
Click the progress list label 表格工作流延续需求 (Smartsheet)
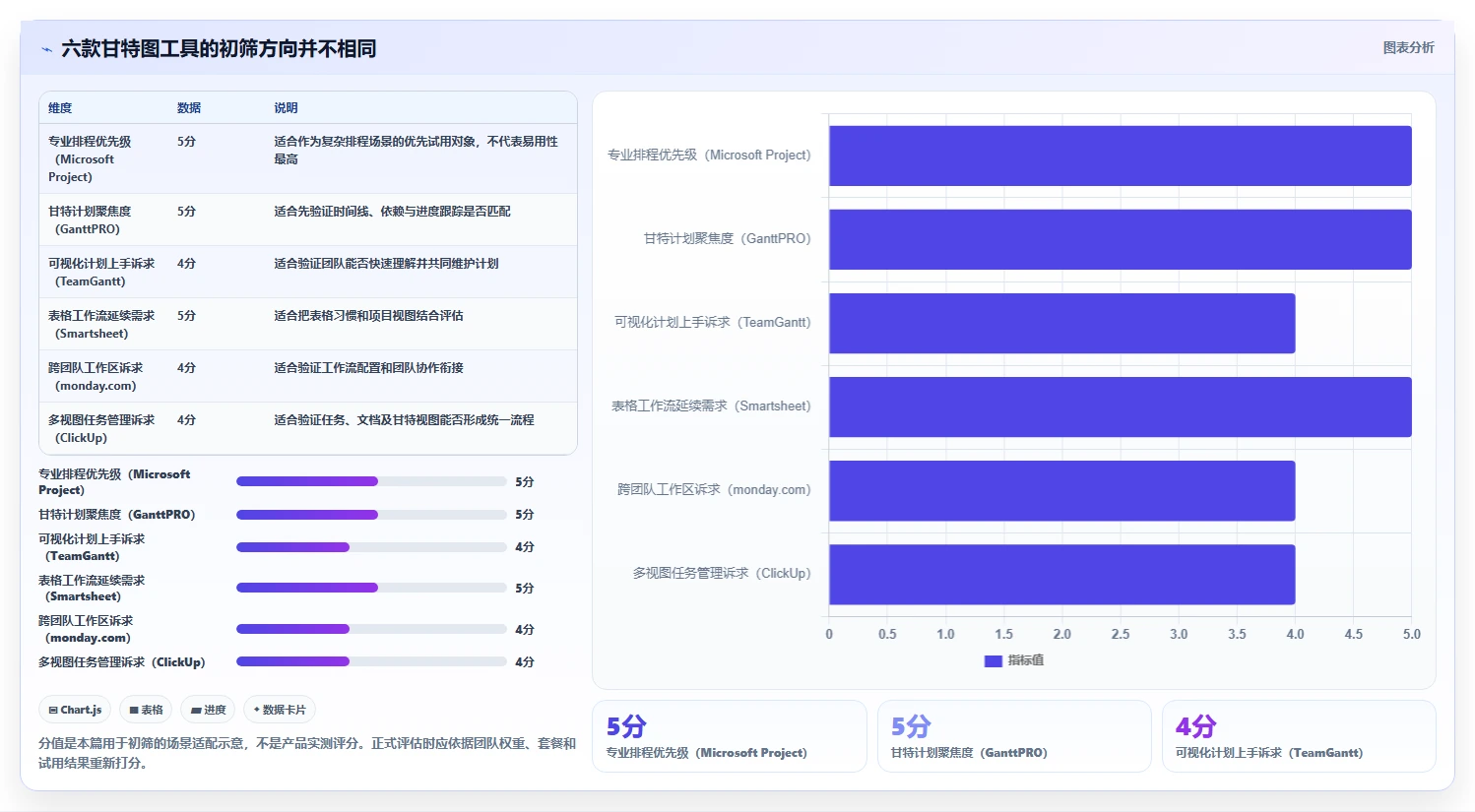[x=92, y=589]
